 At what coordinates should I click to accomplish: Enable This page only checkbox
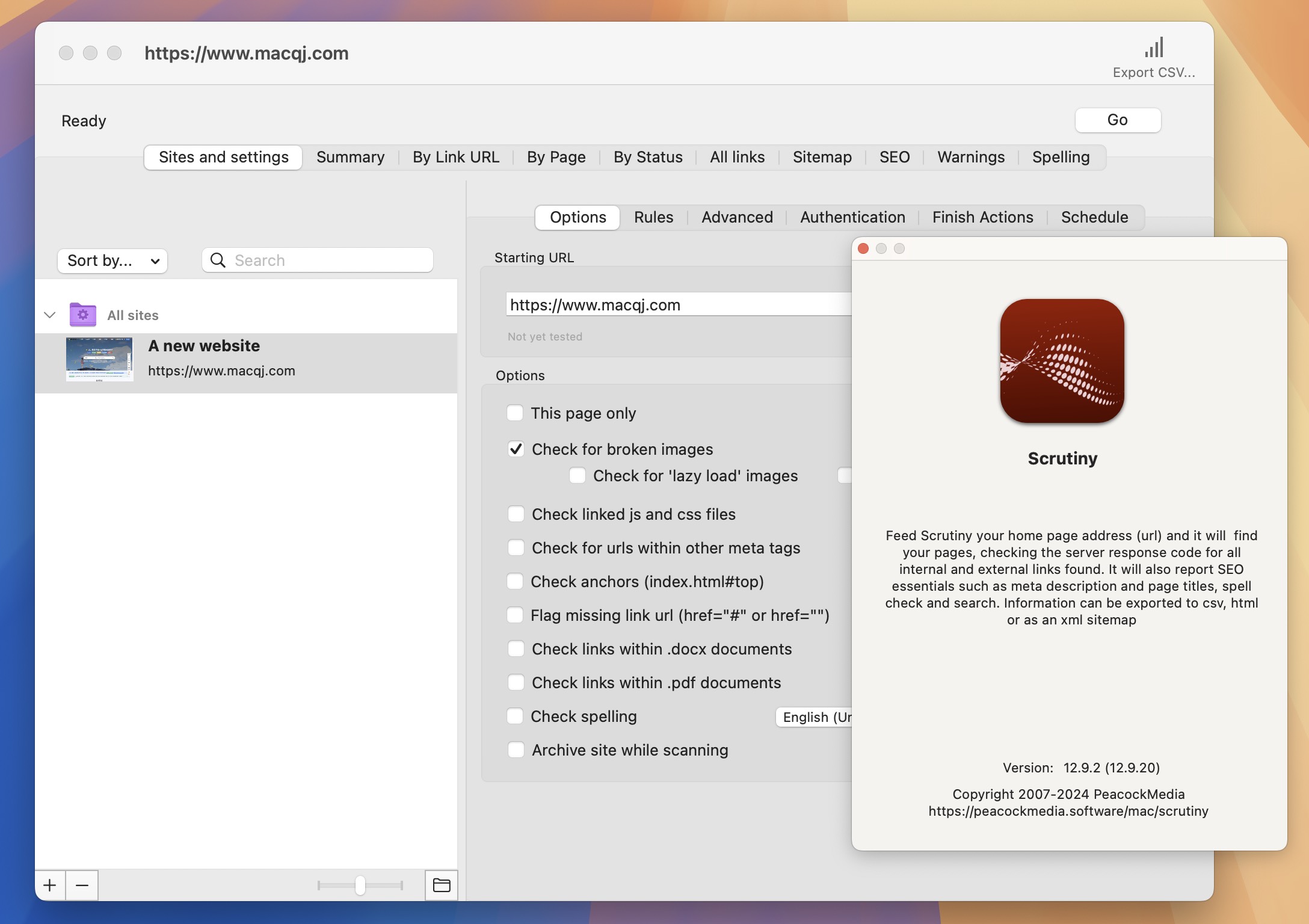515,413
